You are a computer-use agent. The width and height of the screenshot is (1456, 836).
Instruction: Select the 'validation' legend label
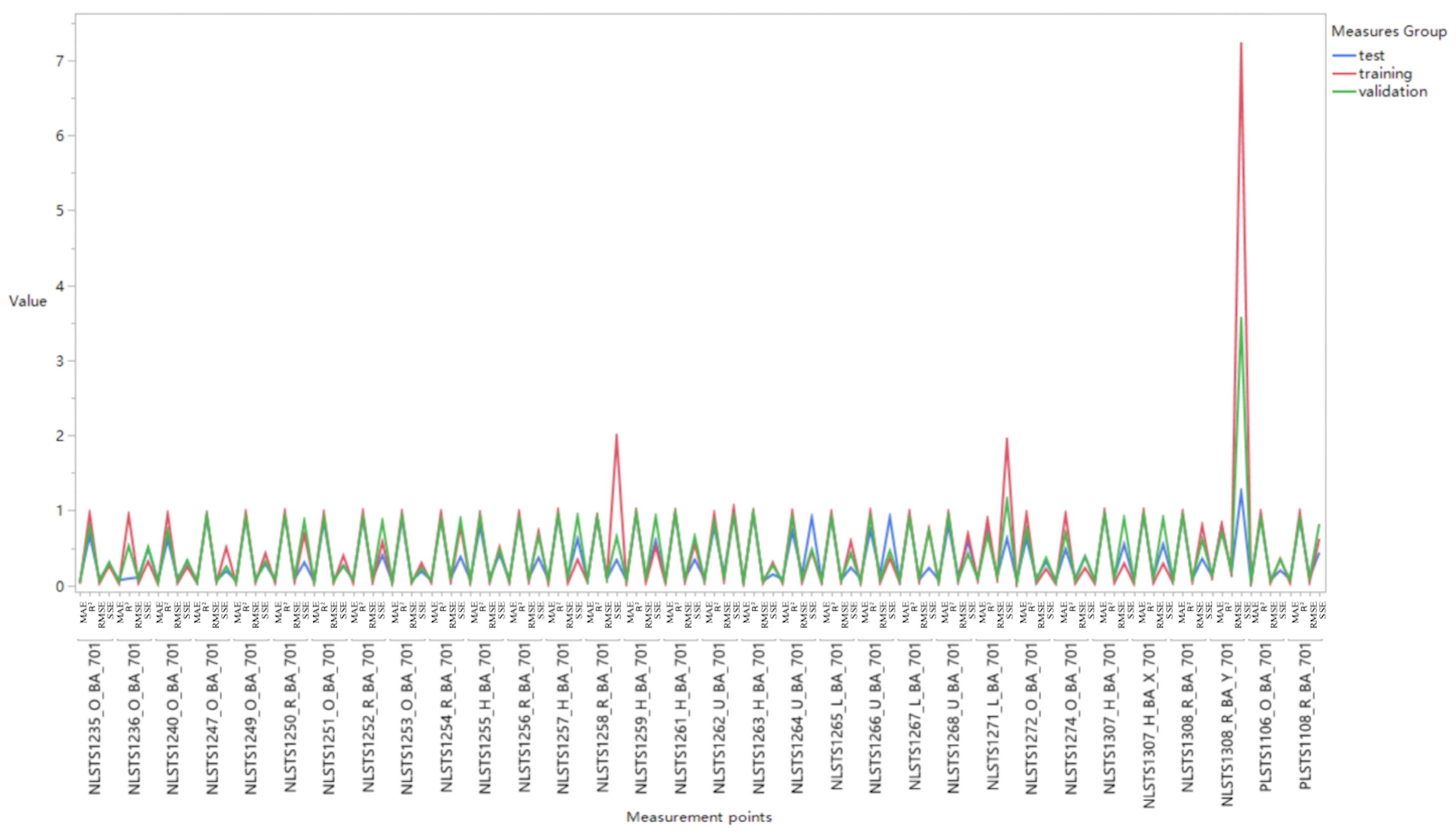coord(1392,92)
